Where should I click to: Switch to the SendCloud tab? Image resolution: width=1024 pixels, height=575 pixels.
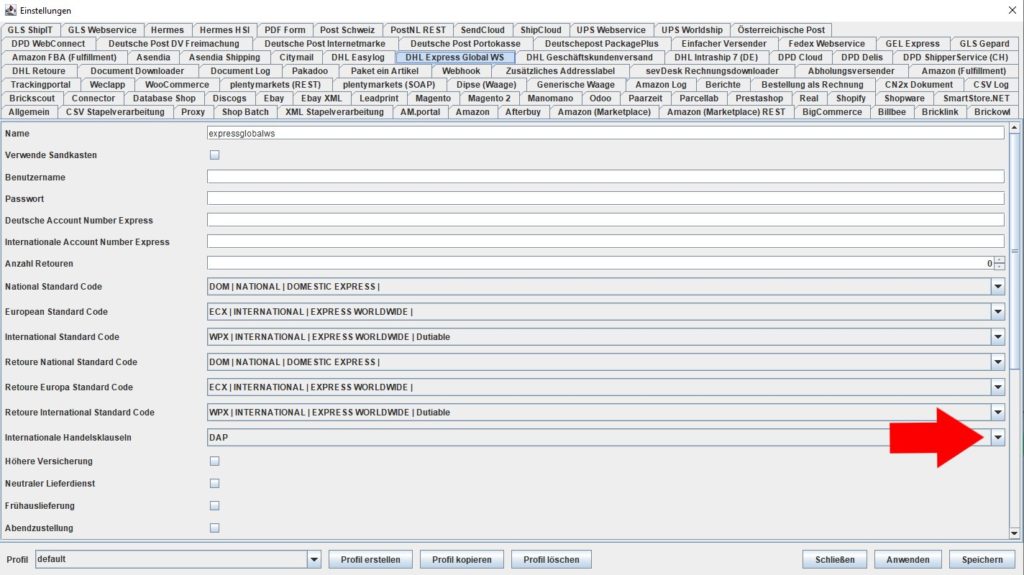click(x=483, y=30)
